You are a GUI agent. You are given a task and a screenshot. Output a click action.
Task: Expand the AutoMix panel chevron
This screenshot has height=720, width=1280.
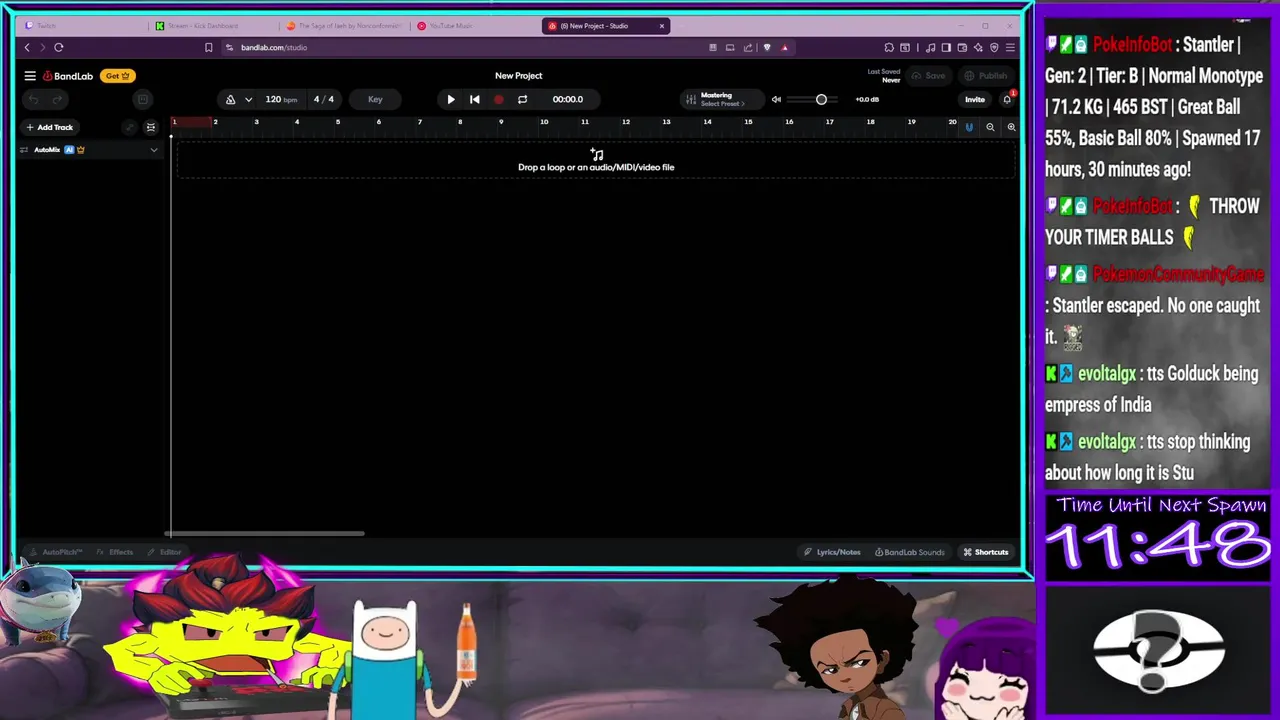pos(154,150)
